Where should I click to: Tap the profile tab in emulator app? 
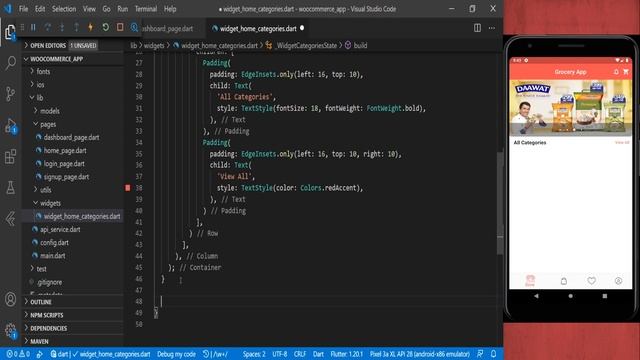pos(618,281)
